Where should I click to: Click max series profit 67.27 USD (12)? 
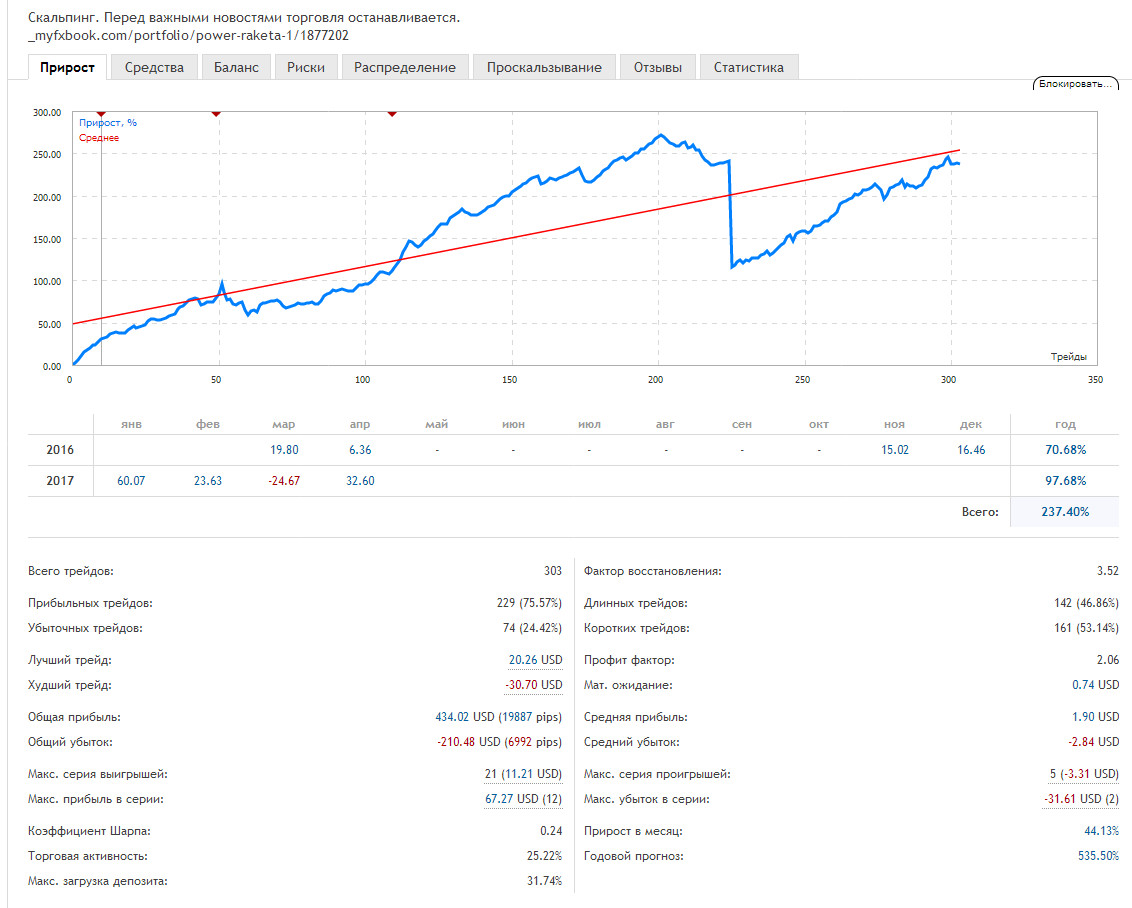(523, 799)
